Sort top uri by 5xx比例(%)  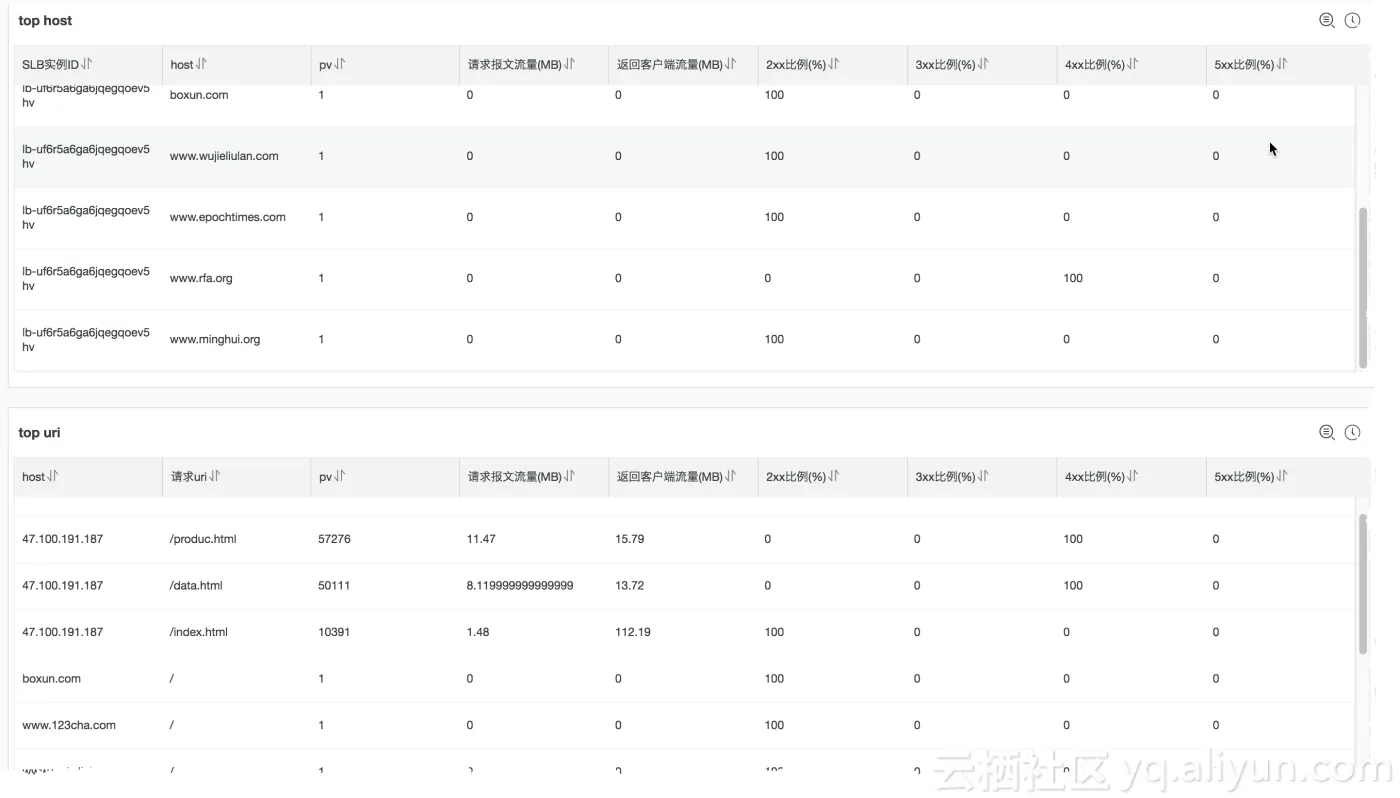pos(1282,476)
